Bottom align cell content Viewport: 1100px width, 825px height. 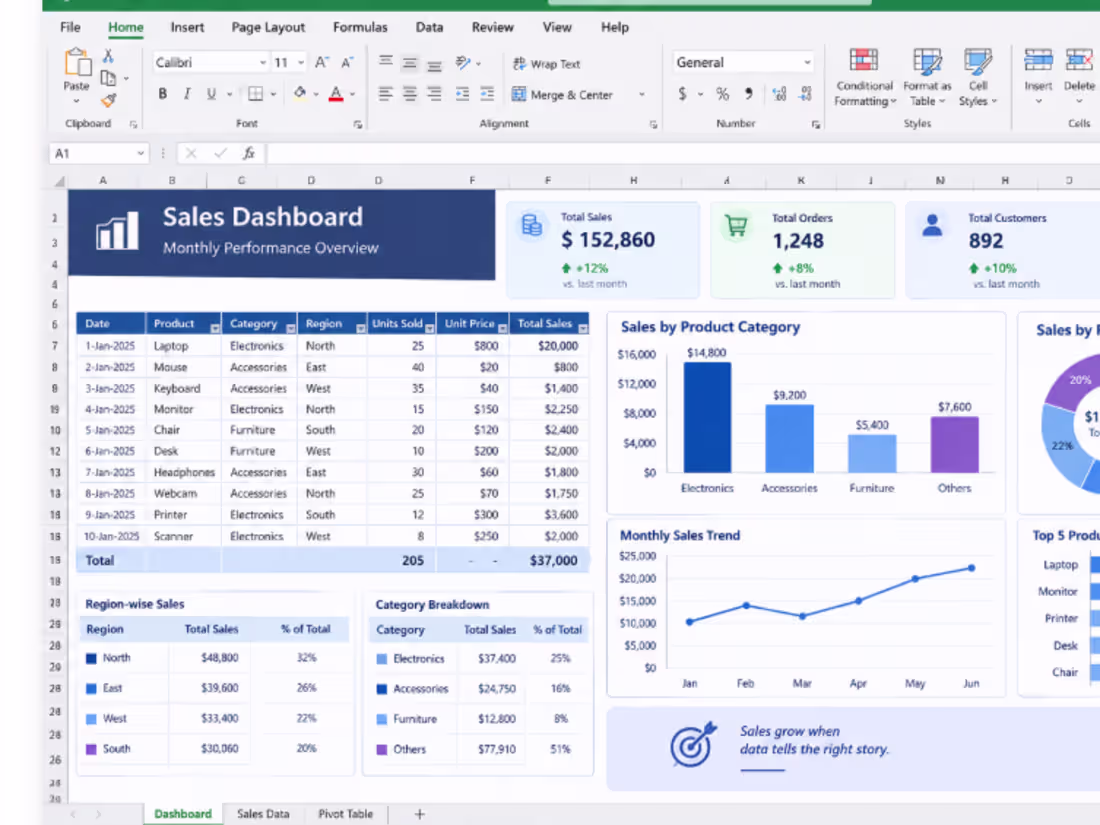tap(435, 66)
